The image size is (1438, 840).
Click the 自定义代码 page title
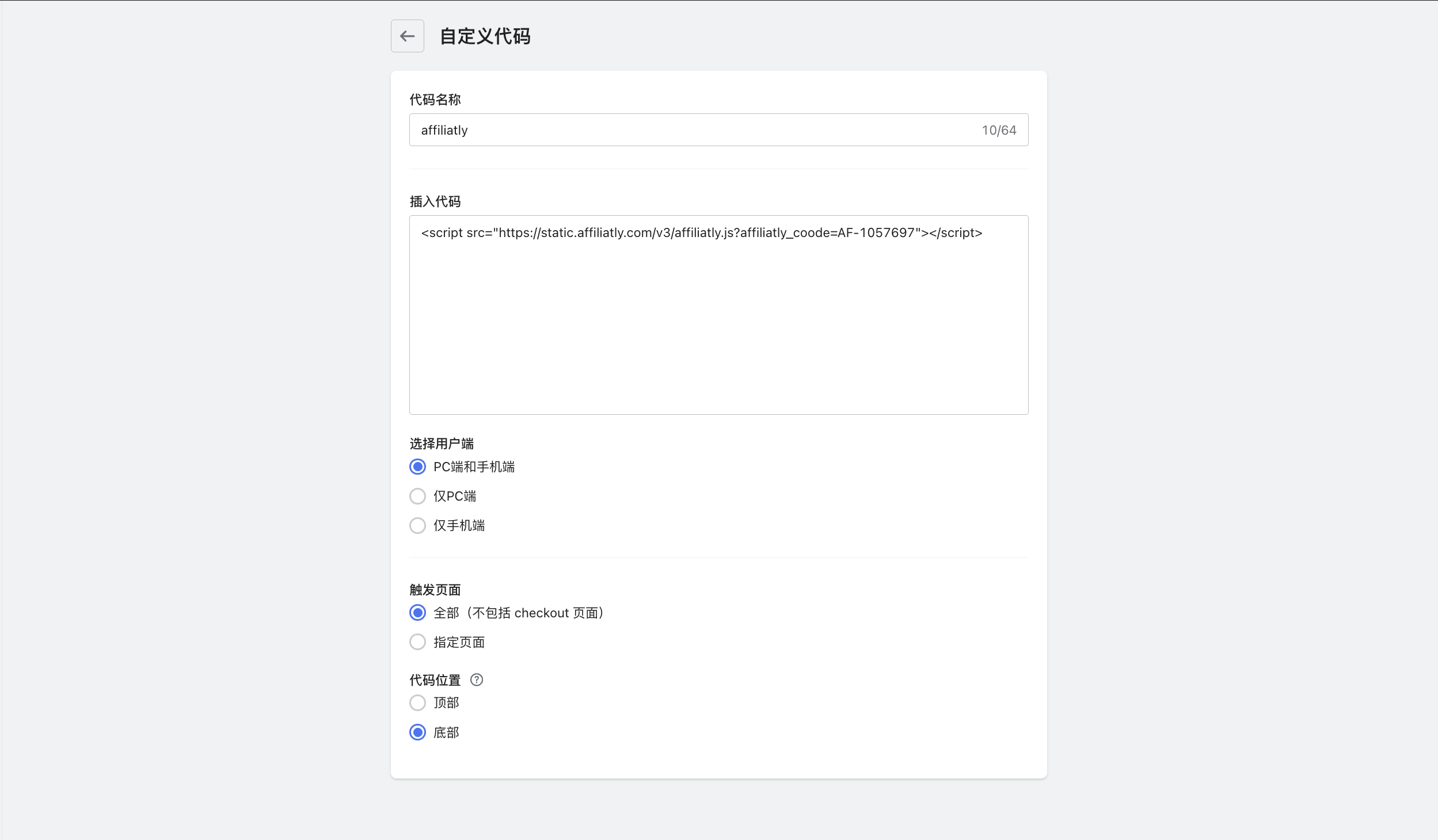click(x=485, y=36)
